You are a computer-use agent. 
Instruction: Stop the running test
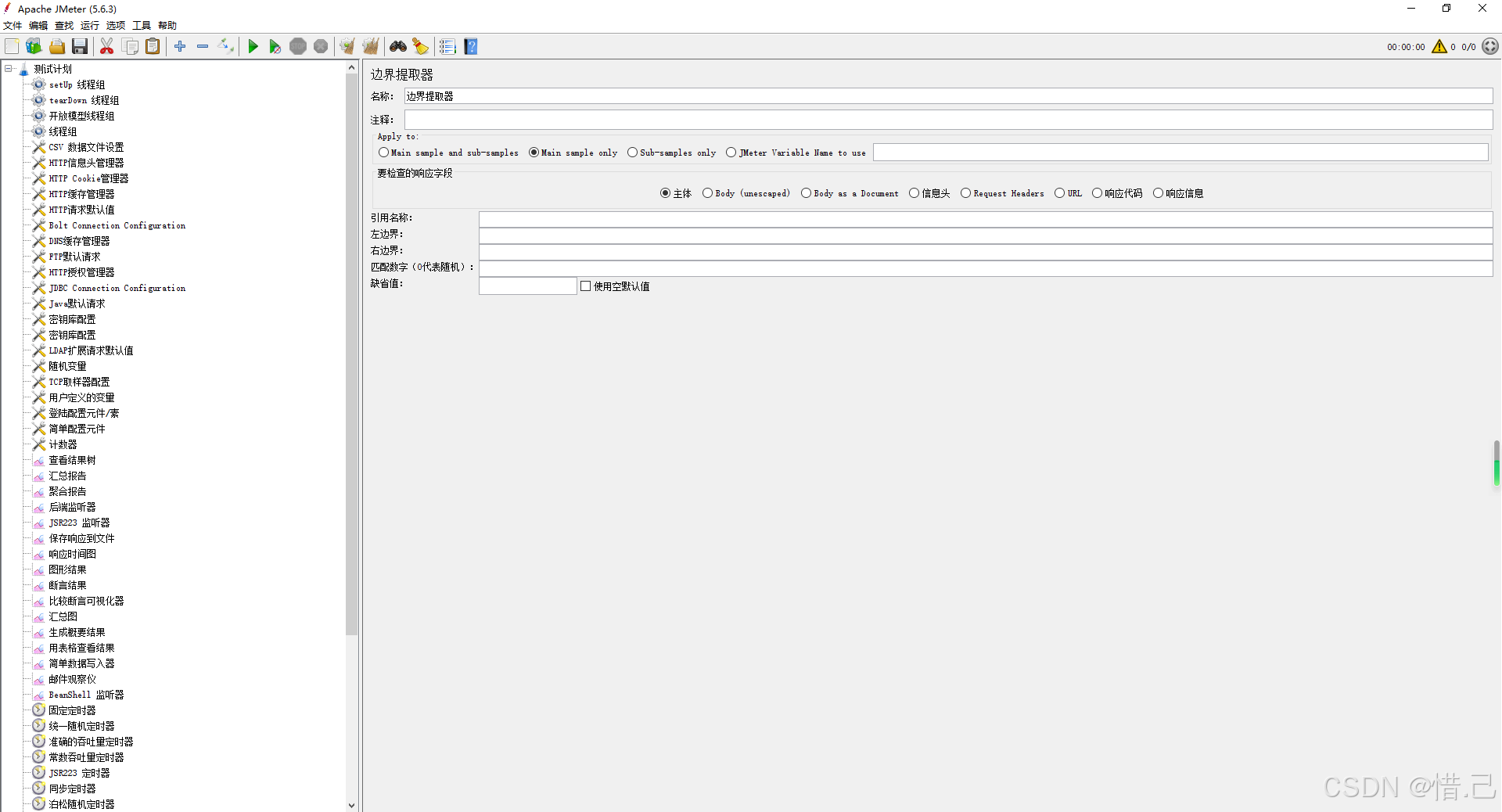[298, 47]
